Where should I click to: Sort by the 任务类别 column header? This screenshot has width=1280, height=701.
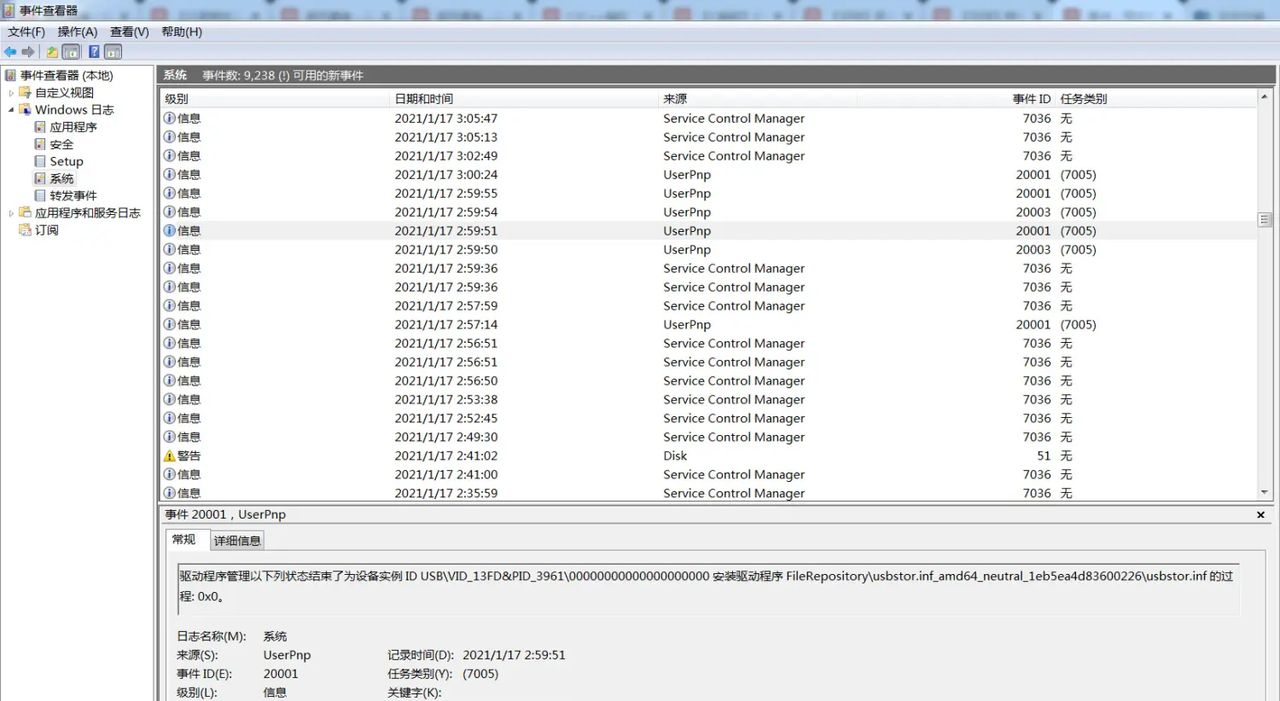click(x=1155, y=99)
